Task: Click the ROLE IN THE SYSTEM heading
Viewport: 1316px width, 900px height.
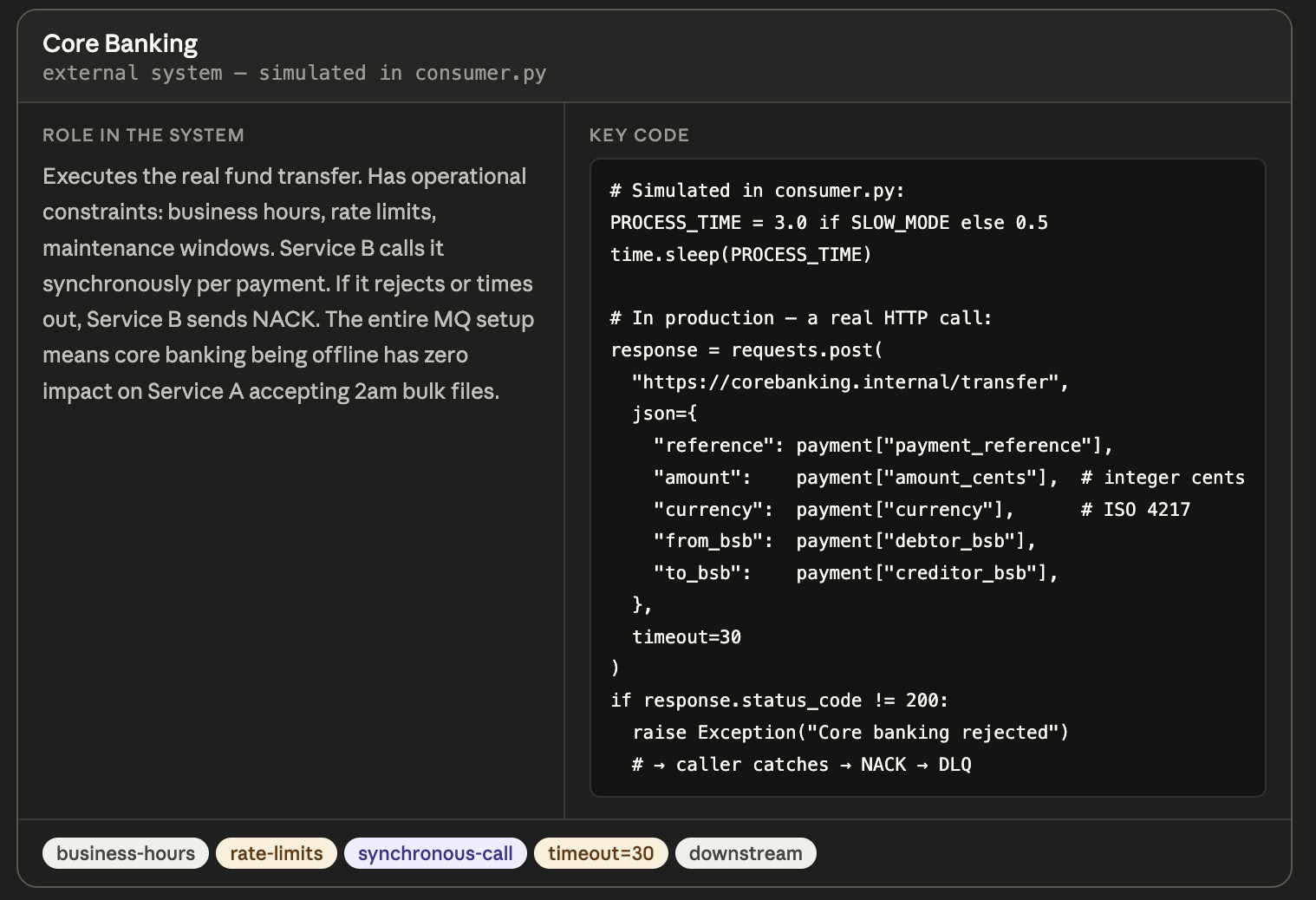Action: tap(143, 135)
